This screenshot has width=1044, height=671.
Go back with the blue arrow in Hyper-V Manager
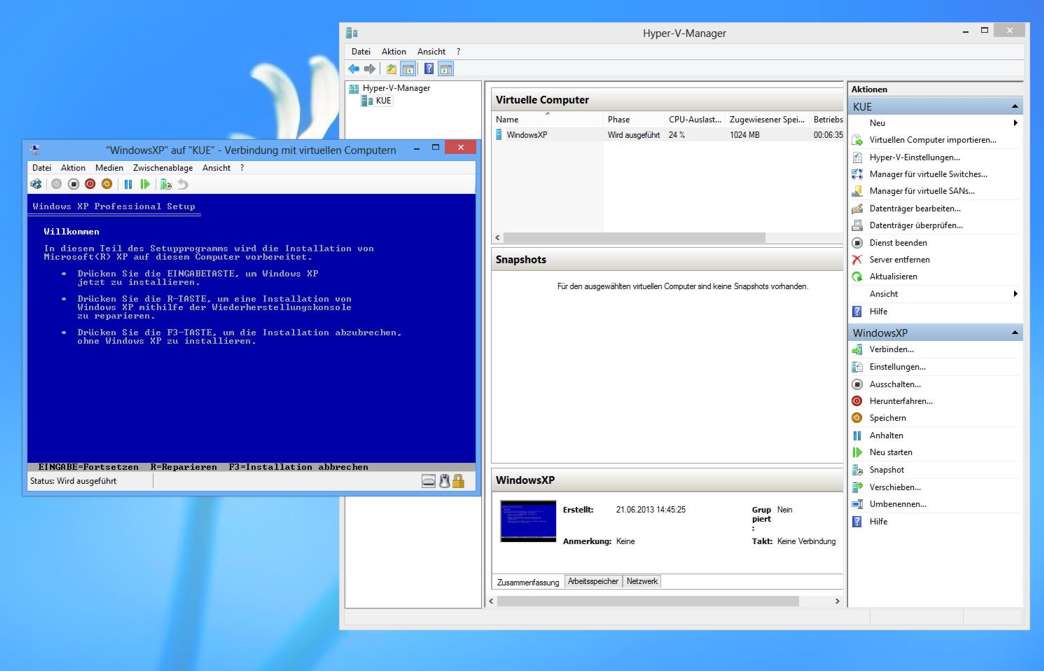[354, 69]
